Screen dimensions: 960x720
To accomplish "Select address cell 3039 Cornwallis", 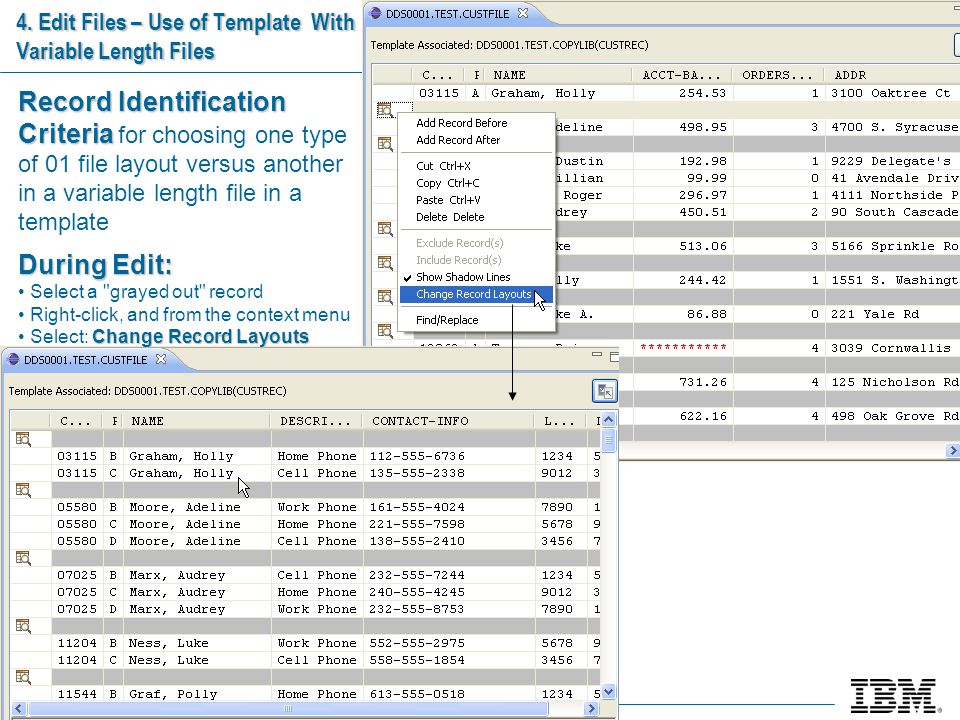I will 893,348.
